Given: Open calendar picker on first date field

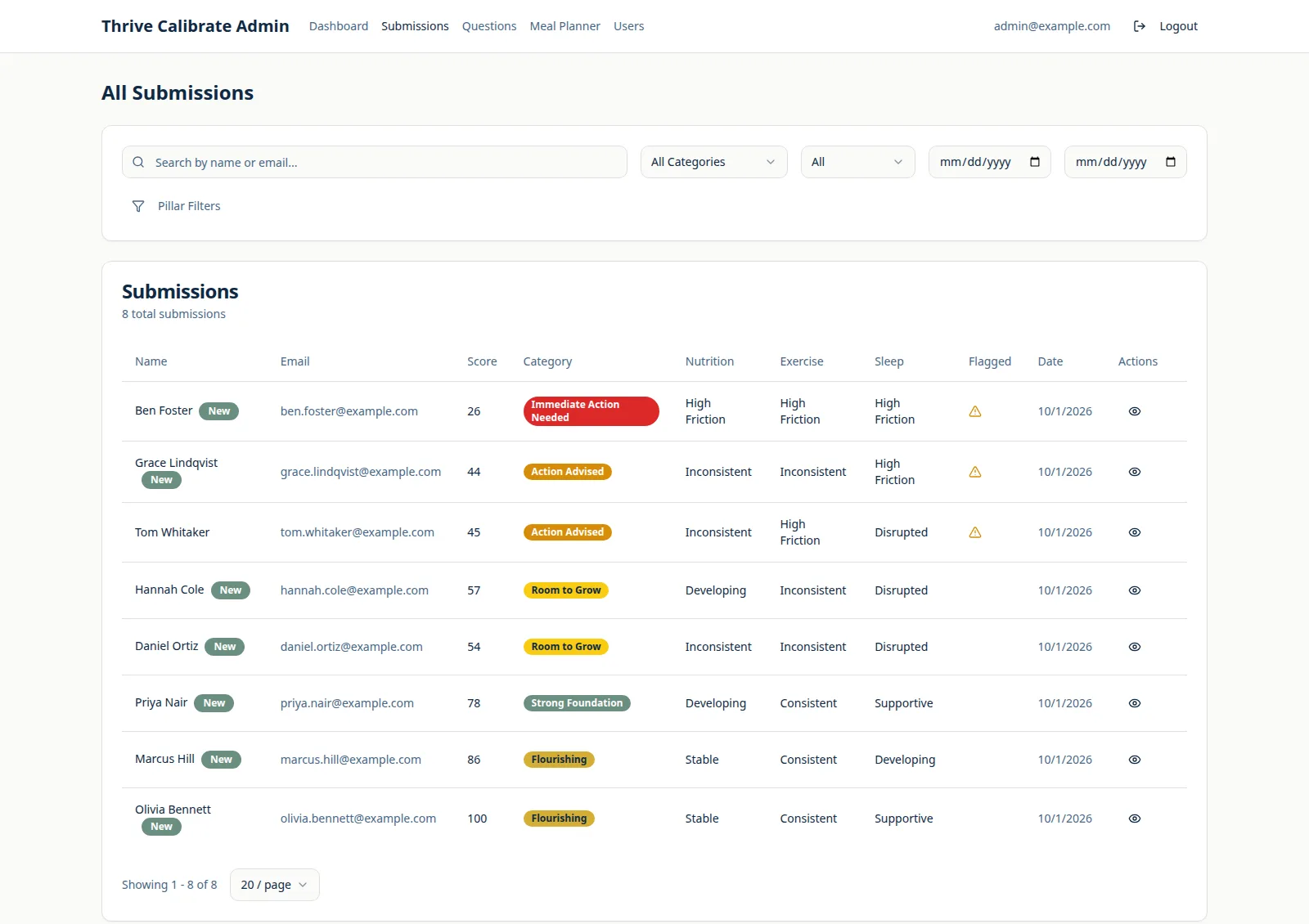Looking at the screenshot, I should [x=1035, y=162].
